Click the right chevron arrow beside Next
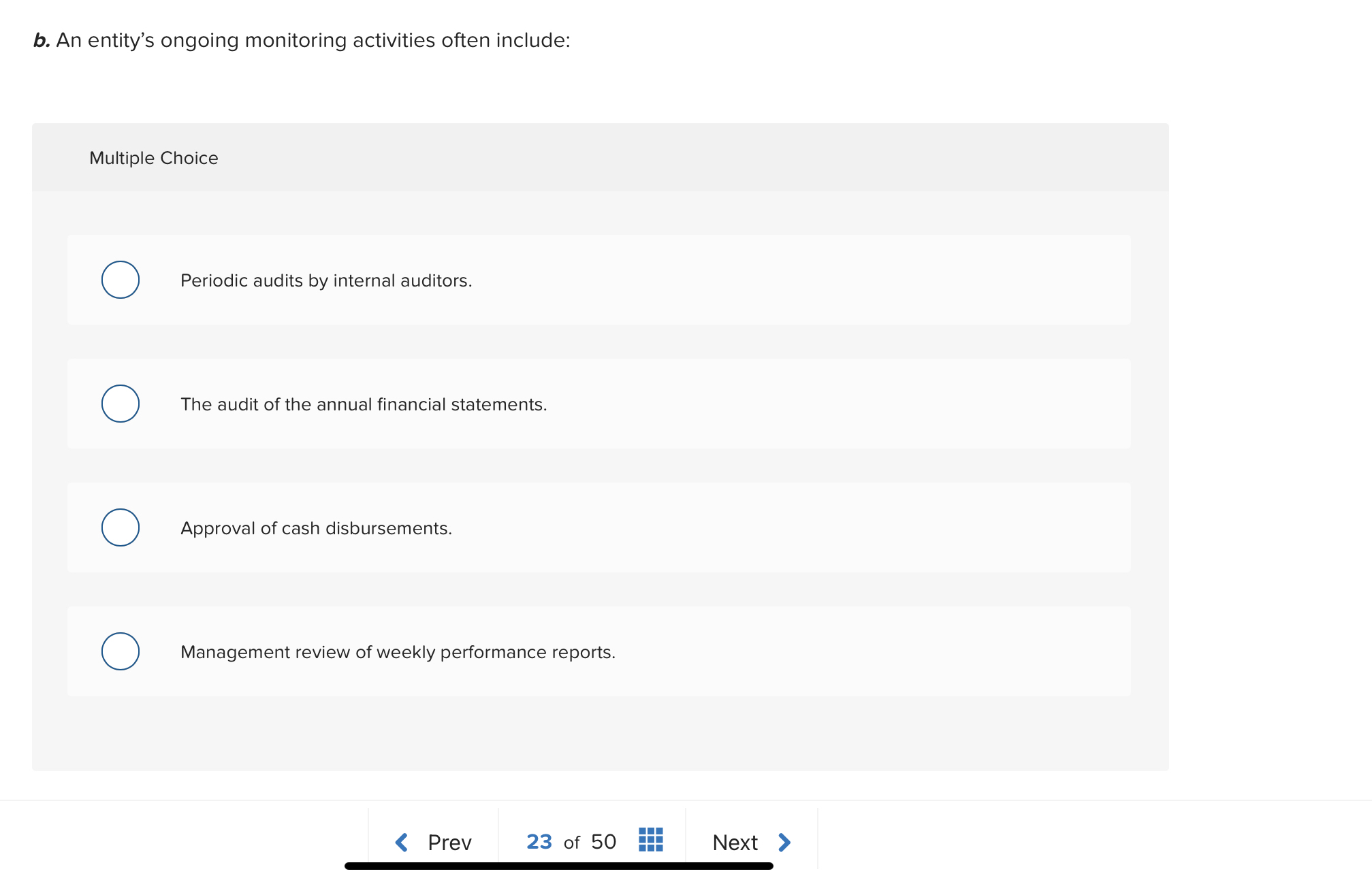This screenshot has height=880, width=1372. pyautogui.click(x=784, y=842)
